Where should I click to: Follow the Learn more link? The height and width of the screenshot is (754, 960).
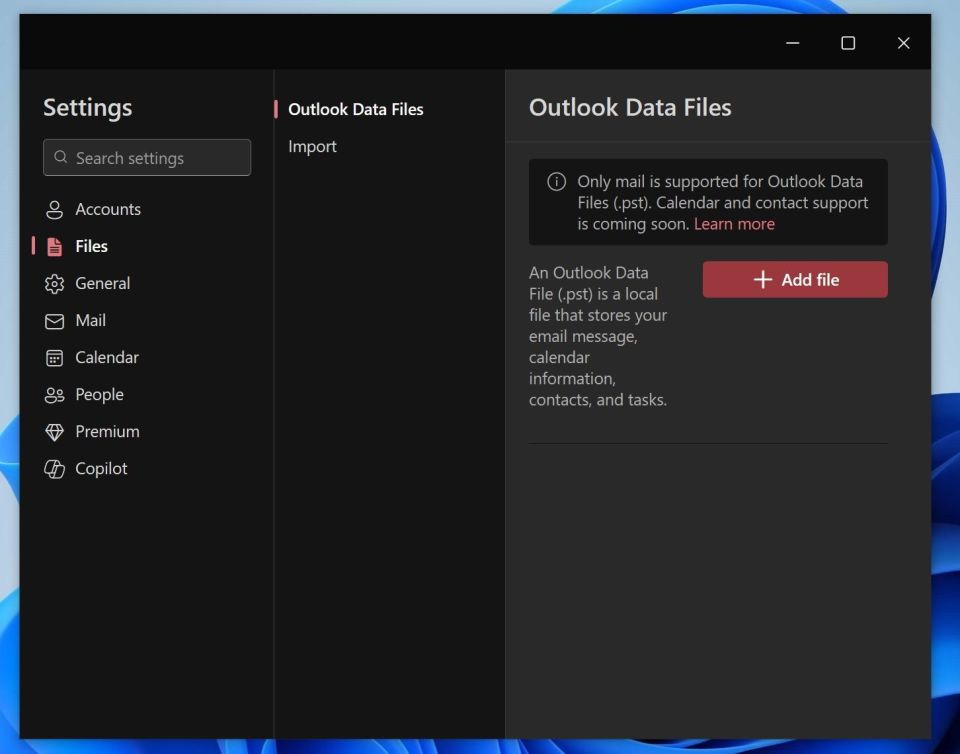coord(734,224)
